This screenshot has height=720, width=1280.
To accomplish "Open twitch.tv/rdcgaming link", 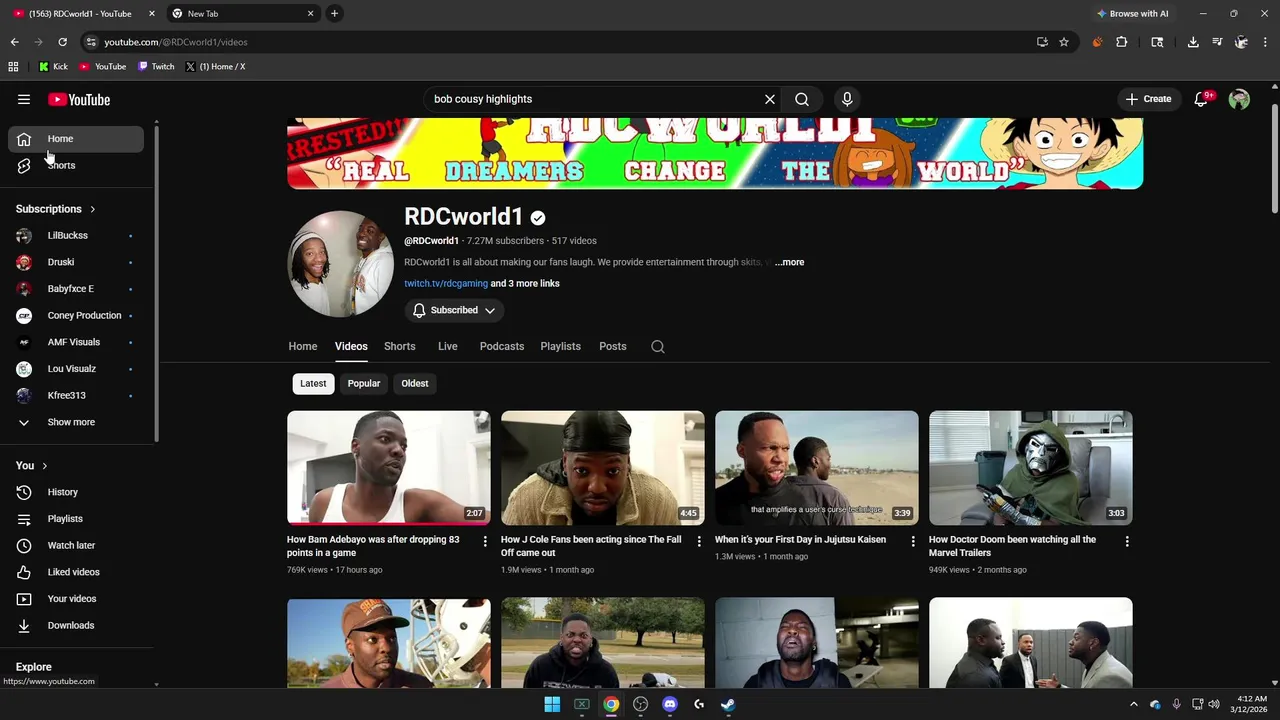I will (x=446, y=284).
